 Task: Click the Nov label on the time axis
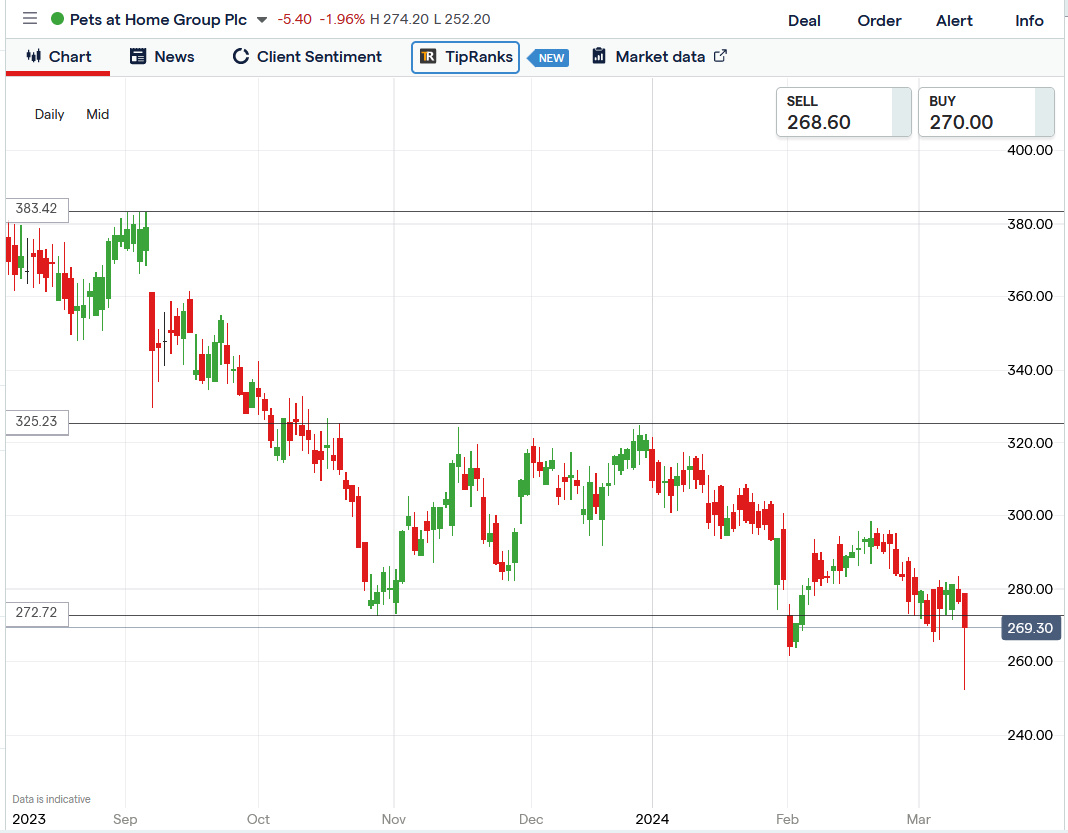tap(394, 819)
